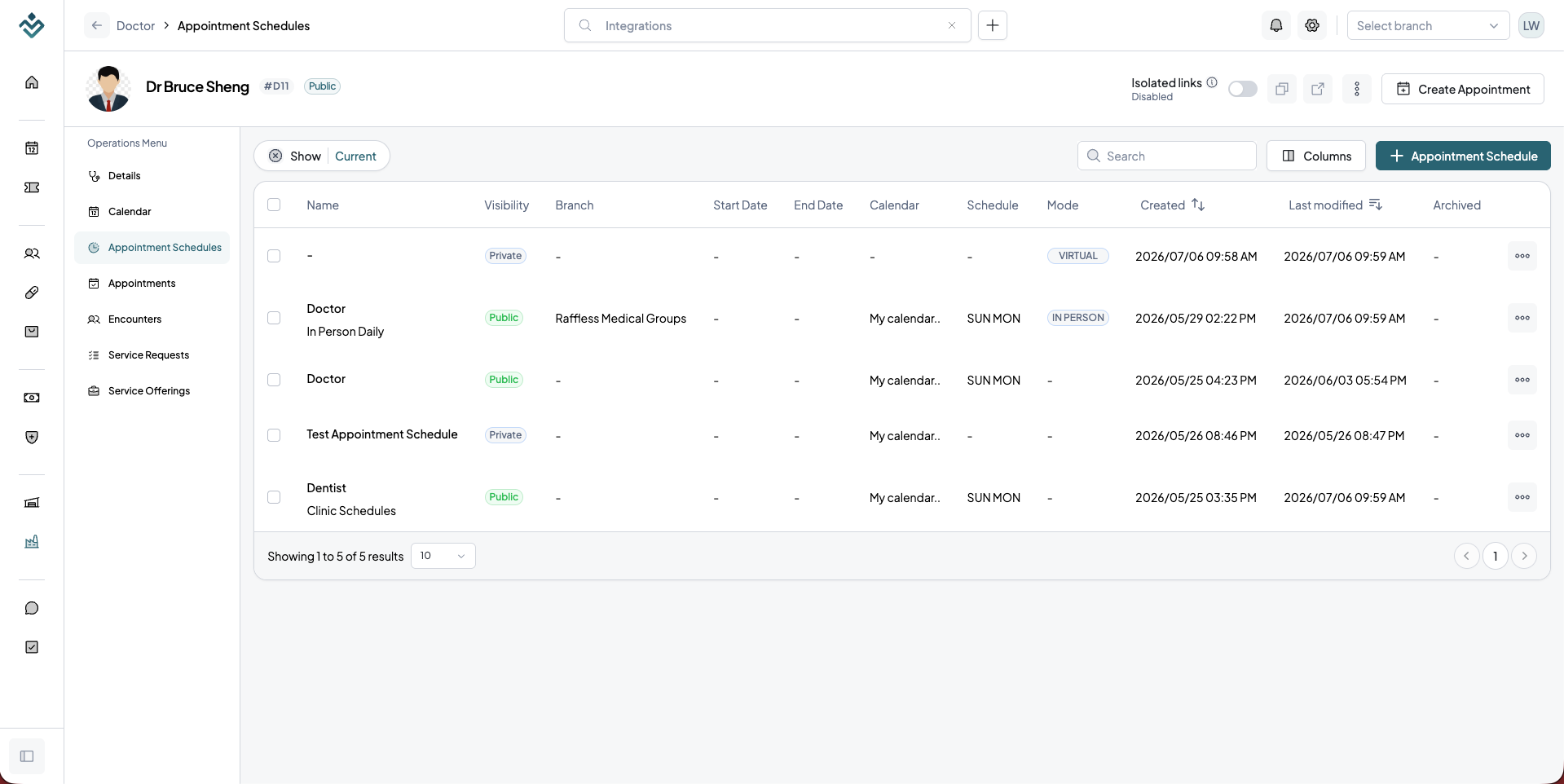1564x784 pixels.
Task: Click the table Search input field
Action: coord(1167,156)
